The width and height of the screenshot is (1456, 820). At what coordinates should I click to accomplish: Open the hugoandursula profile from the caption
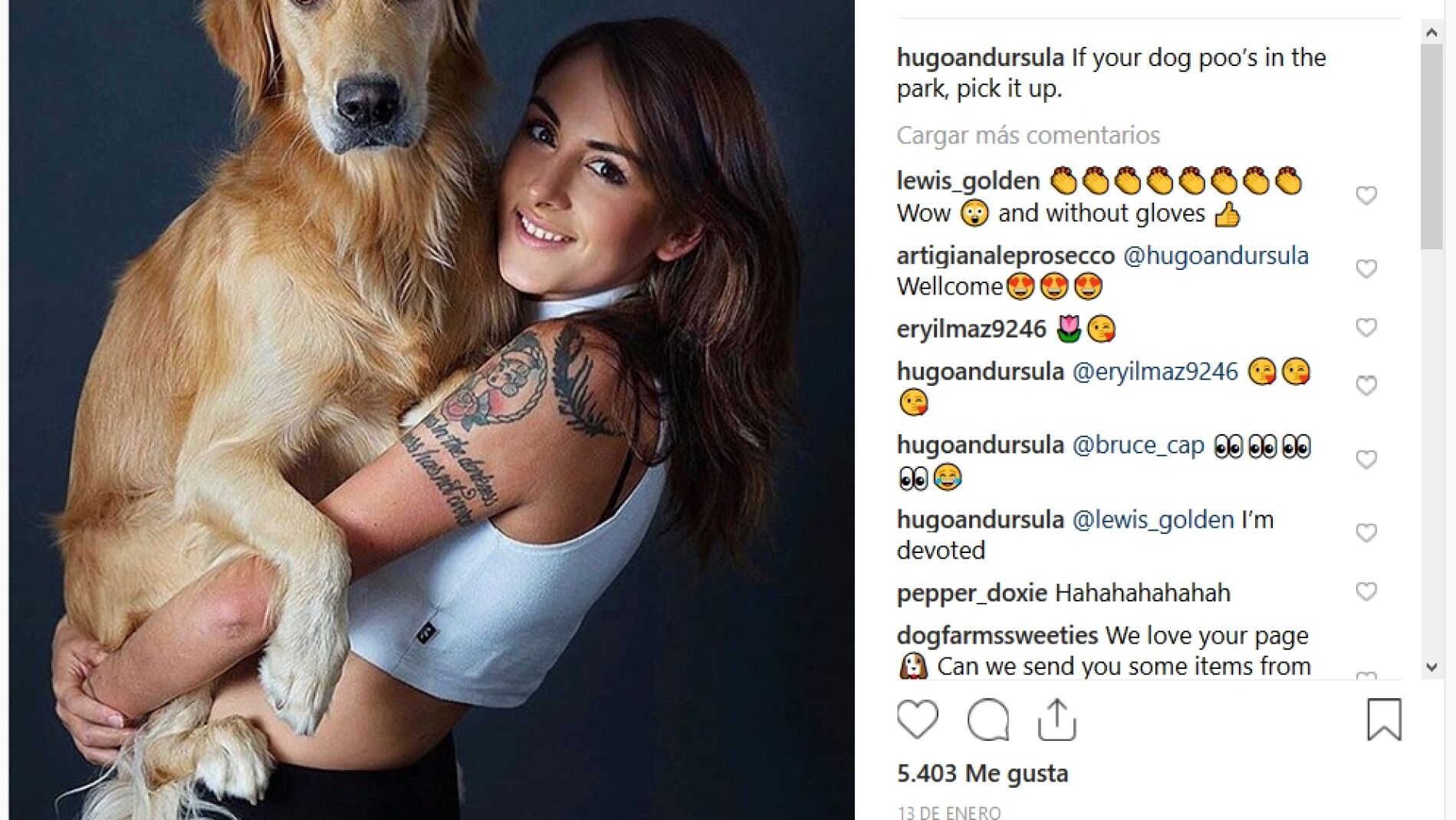pyautogui.click(x=981, y=58)
